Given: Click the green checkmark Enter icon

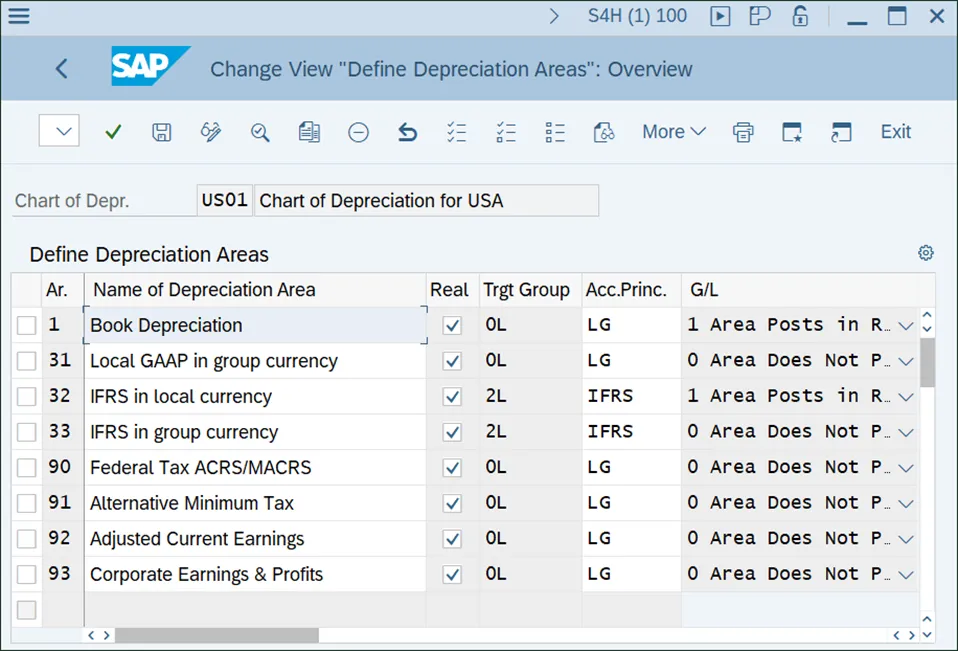Looking at the screenshot, I should click(x=113, y=132).
